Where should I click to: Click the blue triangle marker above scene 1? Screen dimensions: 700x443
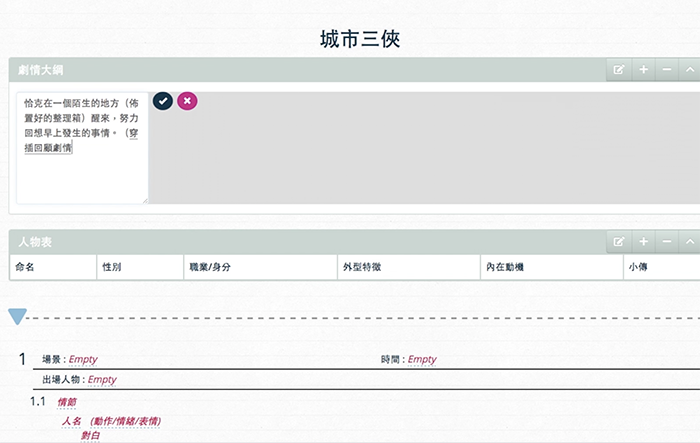17,317
